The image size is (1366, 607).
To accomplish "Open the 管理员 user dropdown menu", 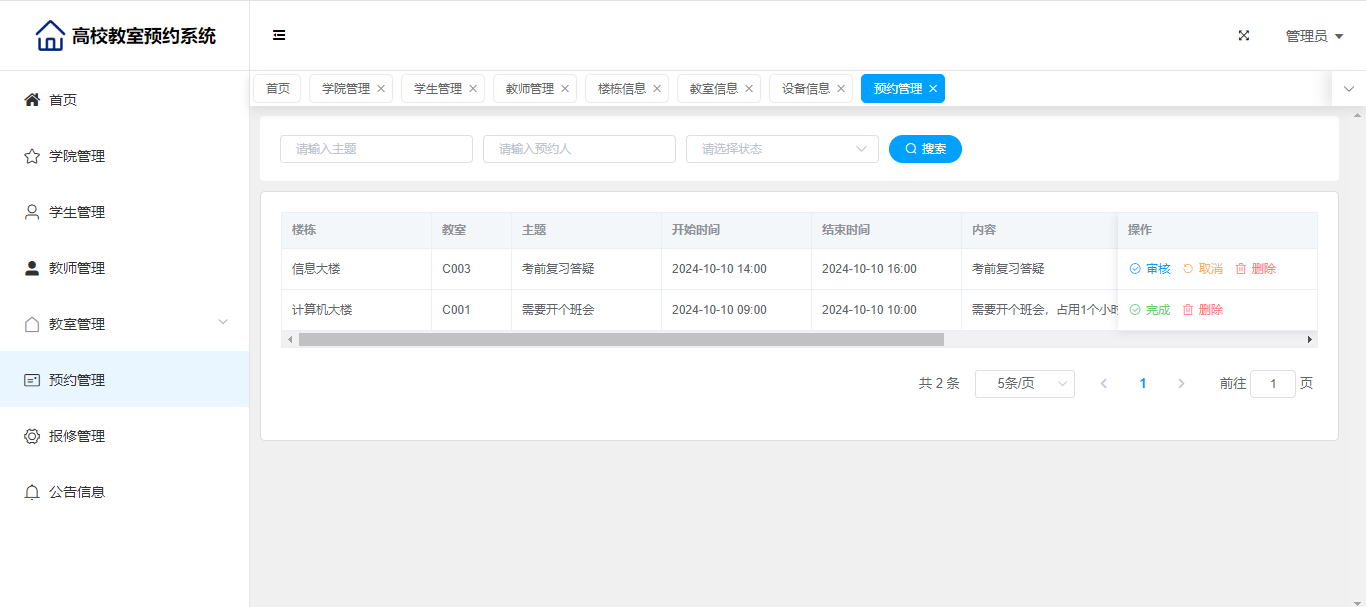I will pos(1313,36).
